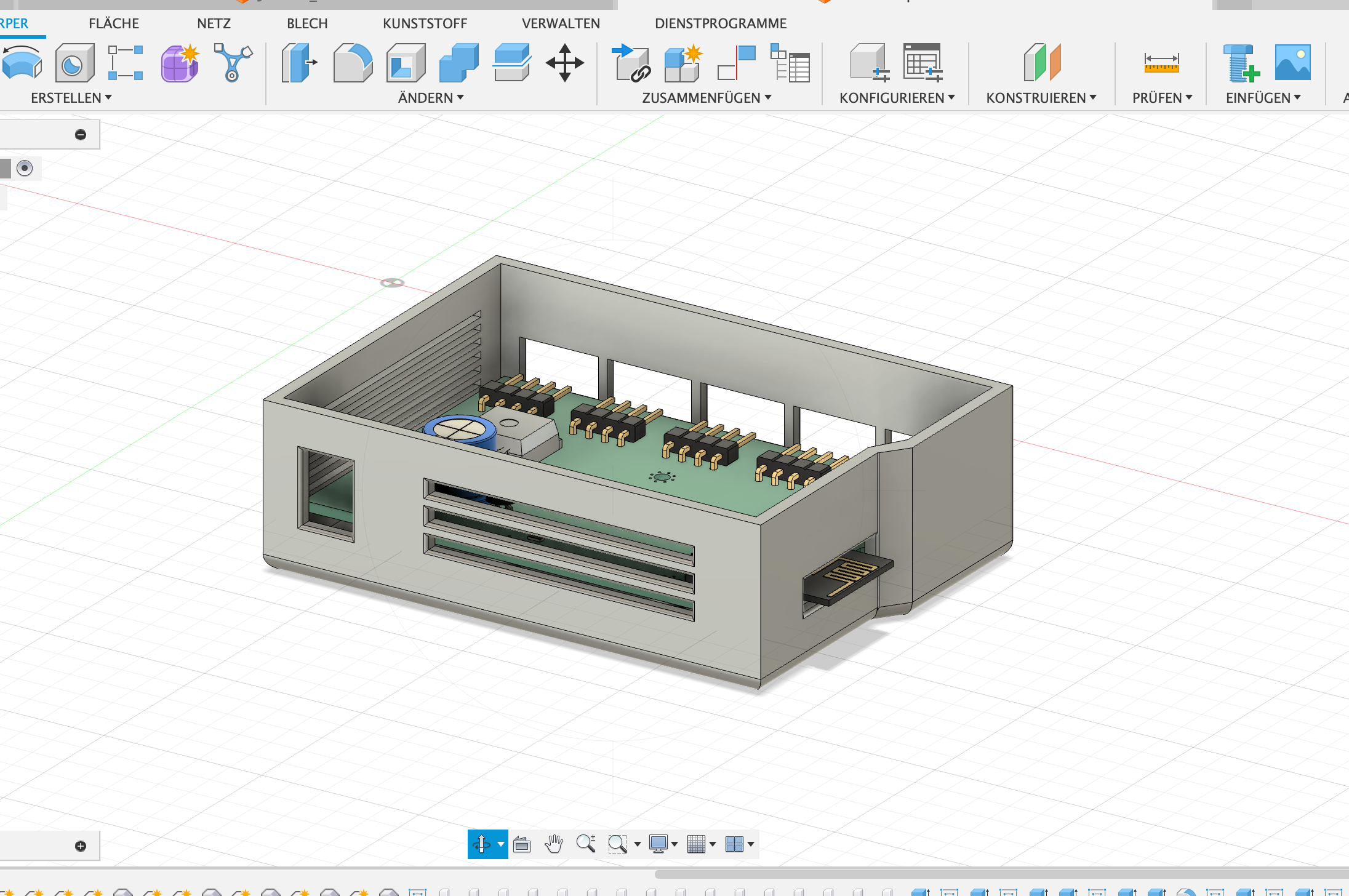This screenshot has width=1349, height=896.
Task: Expand the bottom-left panel with plus button
Action: coord(81,846)
